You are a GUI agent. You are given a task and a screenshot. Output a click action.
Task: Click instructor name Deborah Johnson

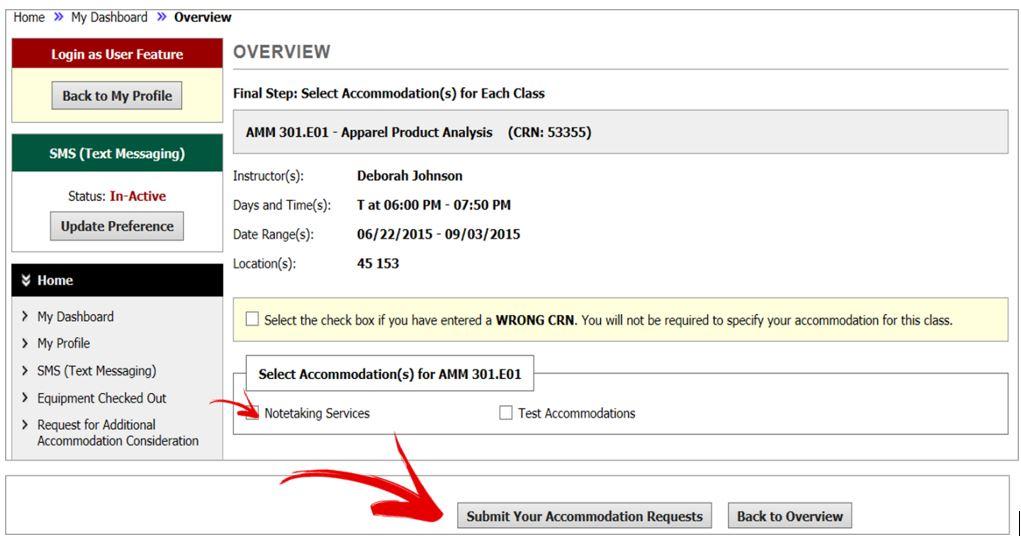coord(410,176)
